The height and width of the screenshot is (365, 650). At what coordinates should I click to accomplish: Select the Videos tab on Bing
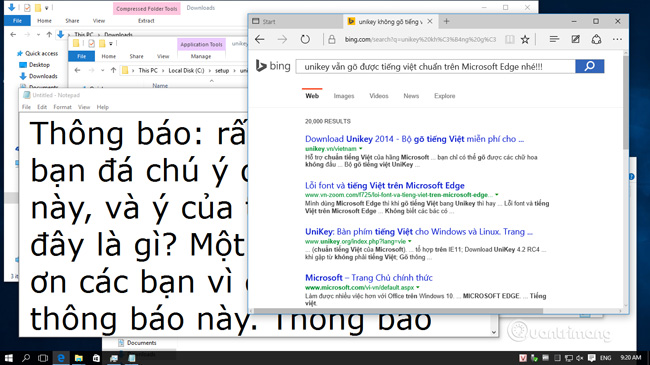pos(379,96)
